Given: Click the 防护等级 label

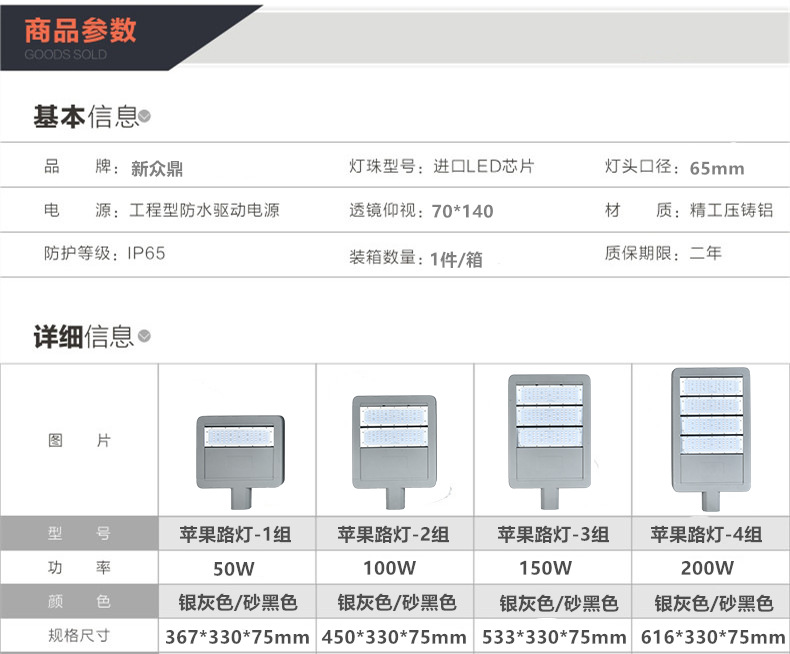Looking at the screenshot, I should (81, 253).
